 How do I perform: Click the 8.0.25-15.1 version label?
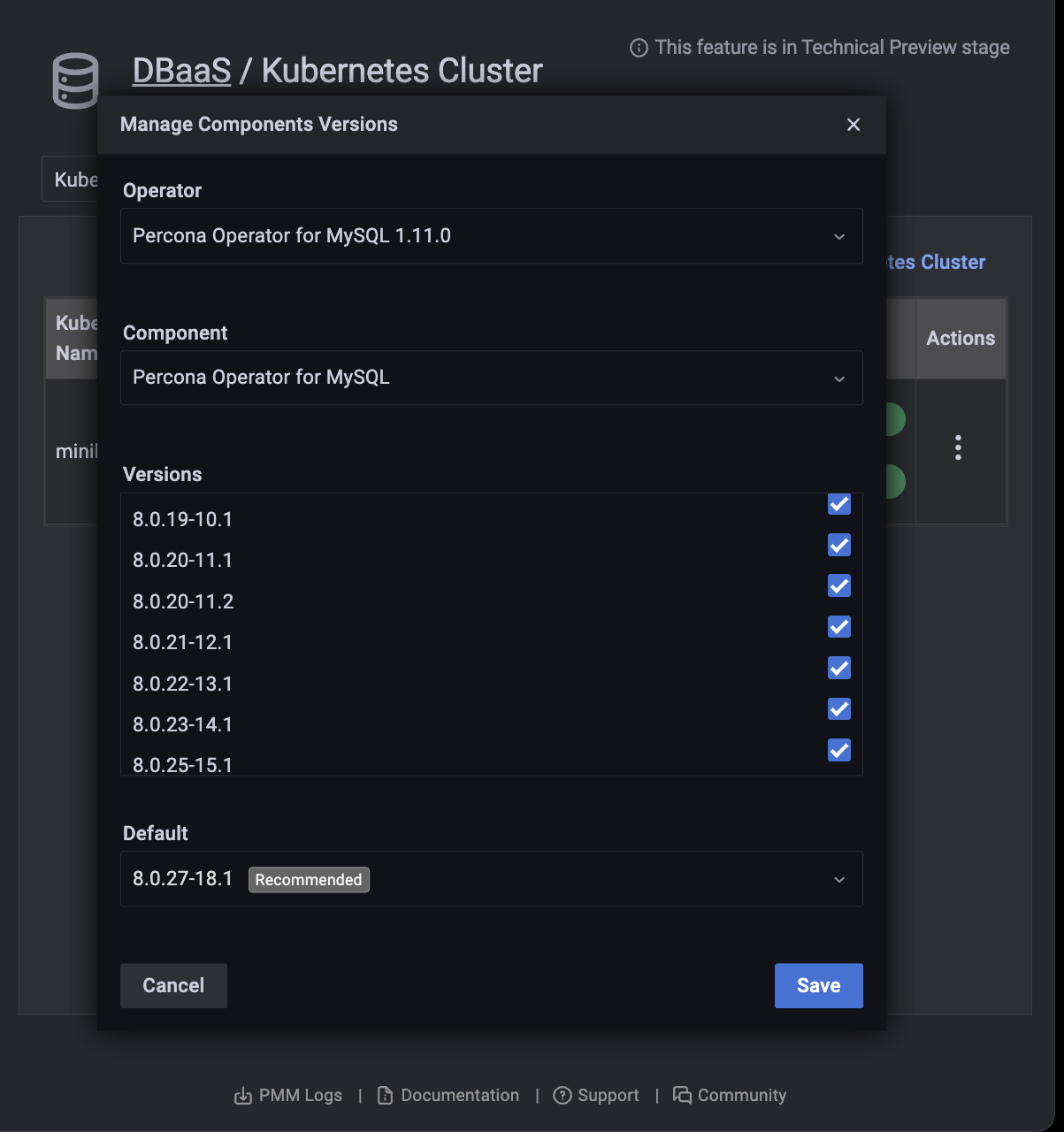[x=183, y=765]
